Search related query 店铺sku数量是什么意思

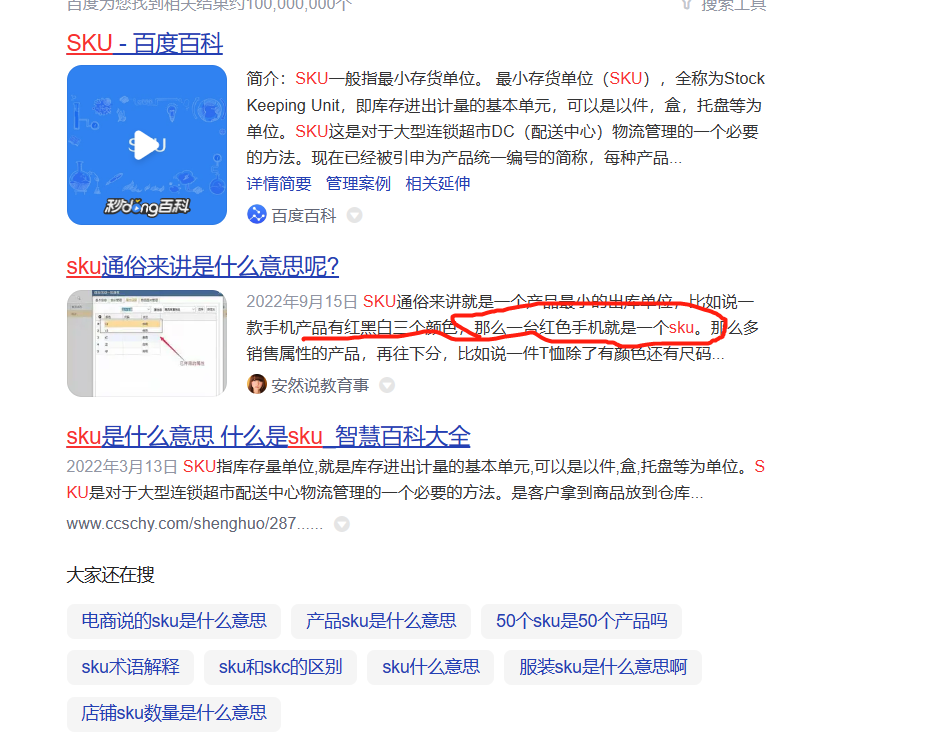[x=174, y=713]
